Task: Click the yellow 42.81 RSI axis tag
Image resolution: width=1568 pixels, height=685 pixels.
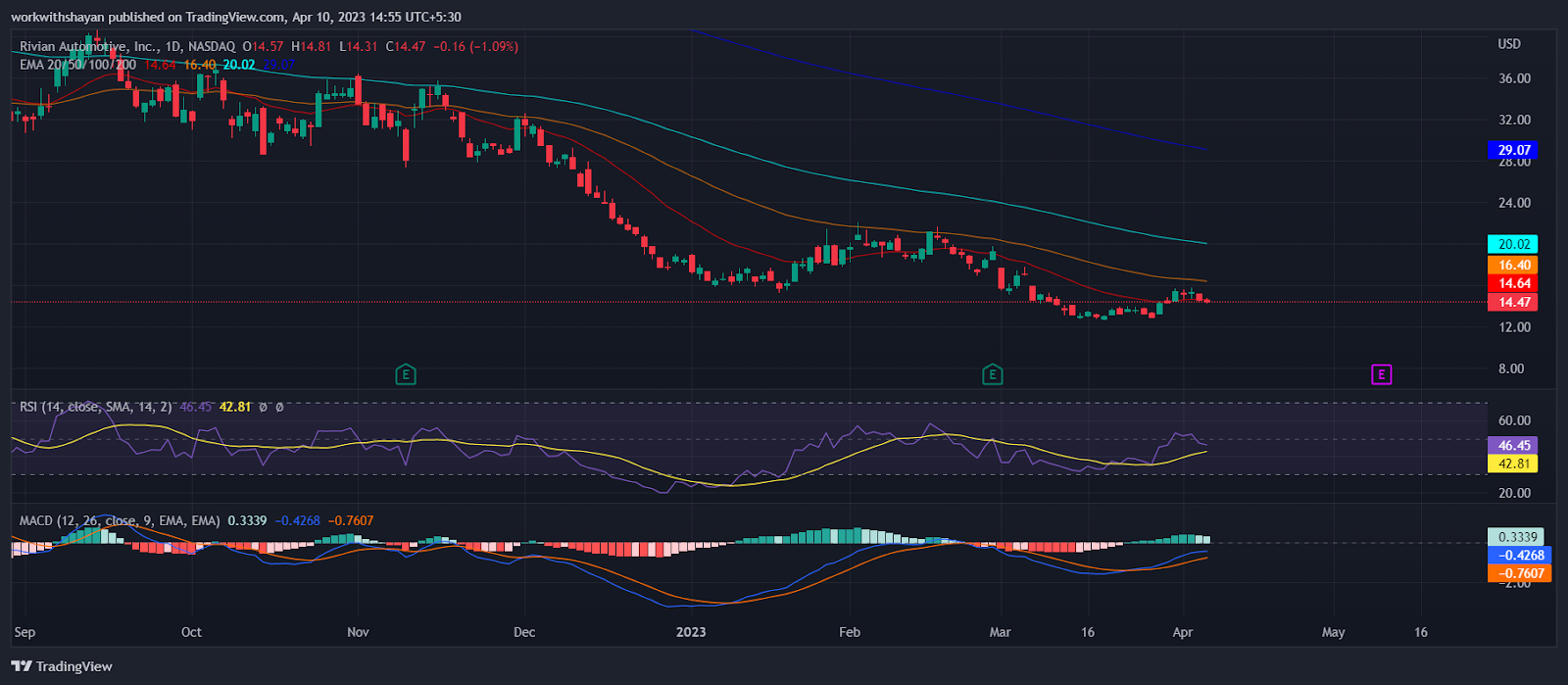Action: coord(1513,464)
